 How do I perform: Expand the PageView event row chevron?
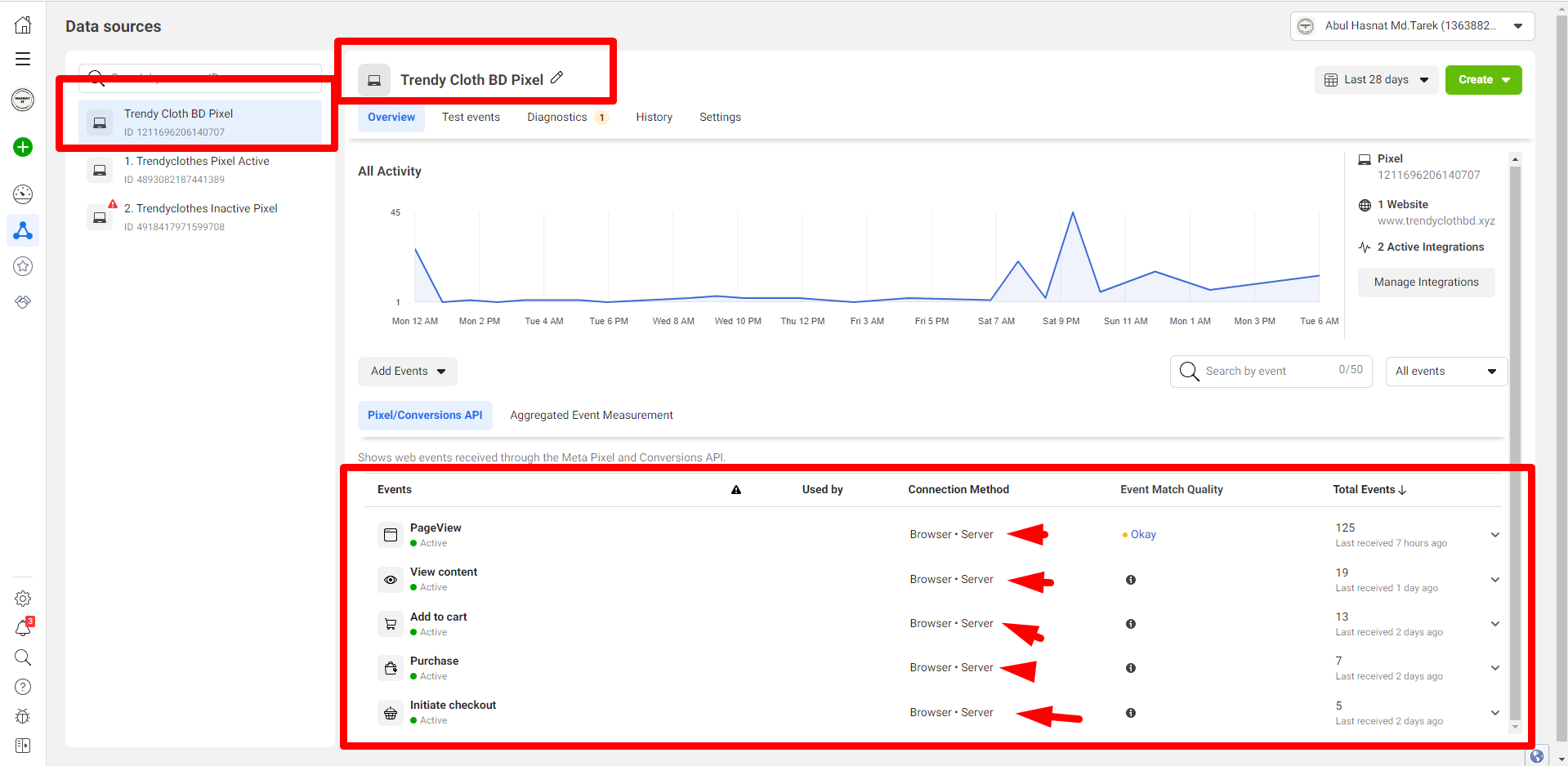pos(1495,535)
